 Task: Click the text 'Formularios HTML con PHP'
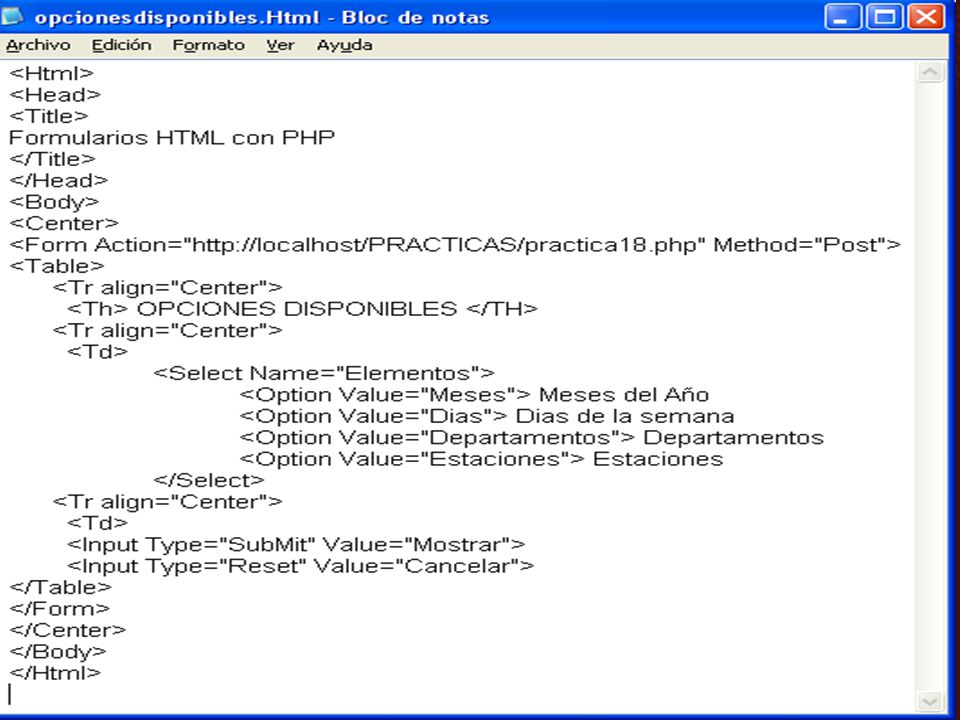(172, 138)
